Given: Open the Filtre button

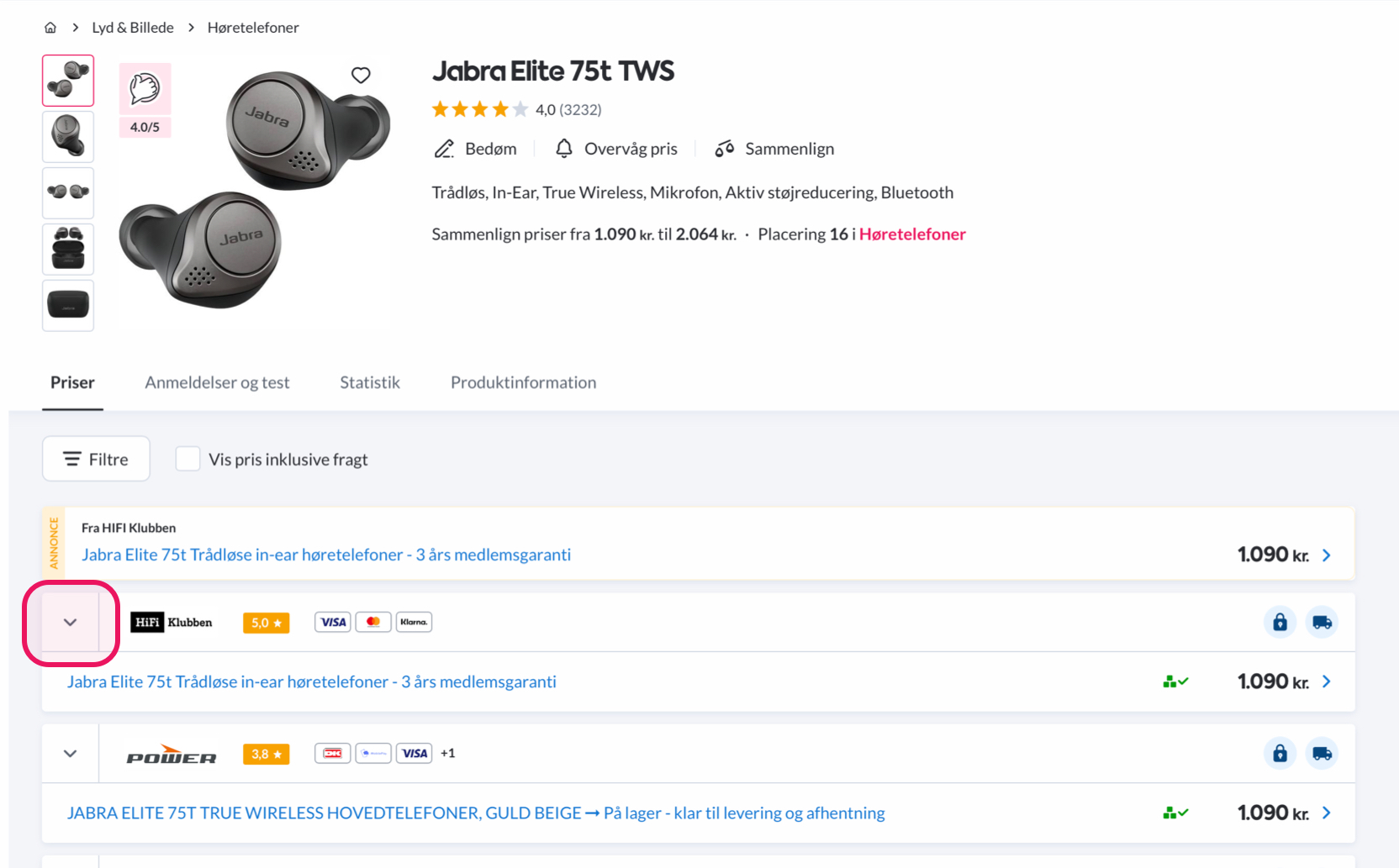Looking at the screenshot, I should click(96, 459).
